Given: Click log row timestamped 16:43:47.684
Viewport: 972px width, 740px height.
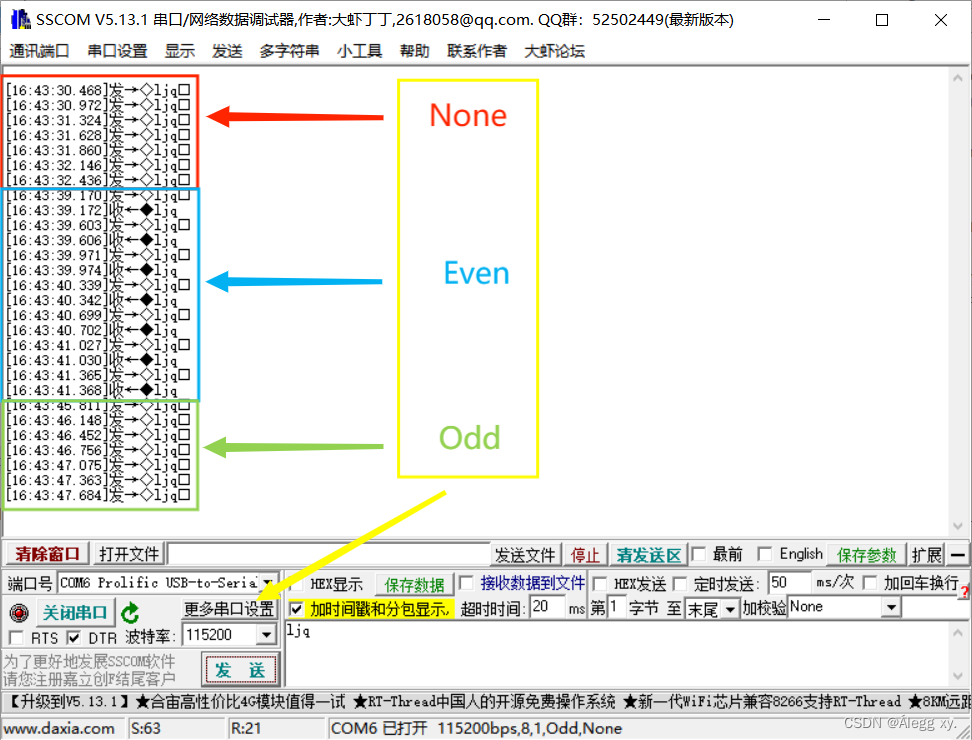Looking at the screenshot, I should coord(98,496).
